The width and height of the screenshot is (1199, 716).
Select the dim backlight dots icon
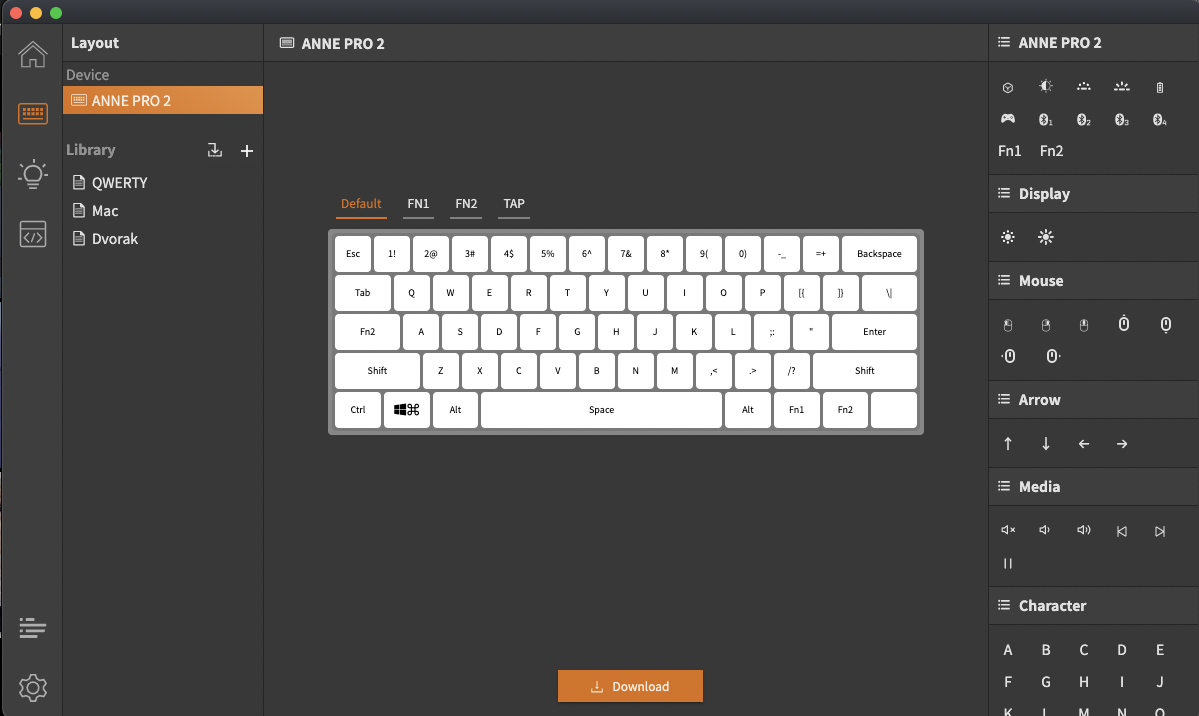coord(1084,86)
